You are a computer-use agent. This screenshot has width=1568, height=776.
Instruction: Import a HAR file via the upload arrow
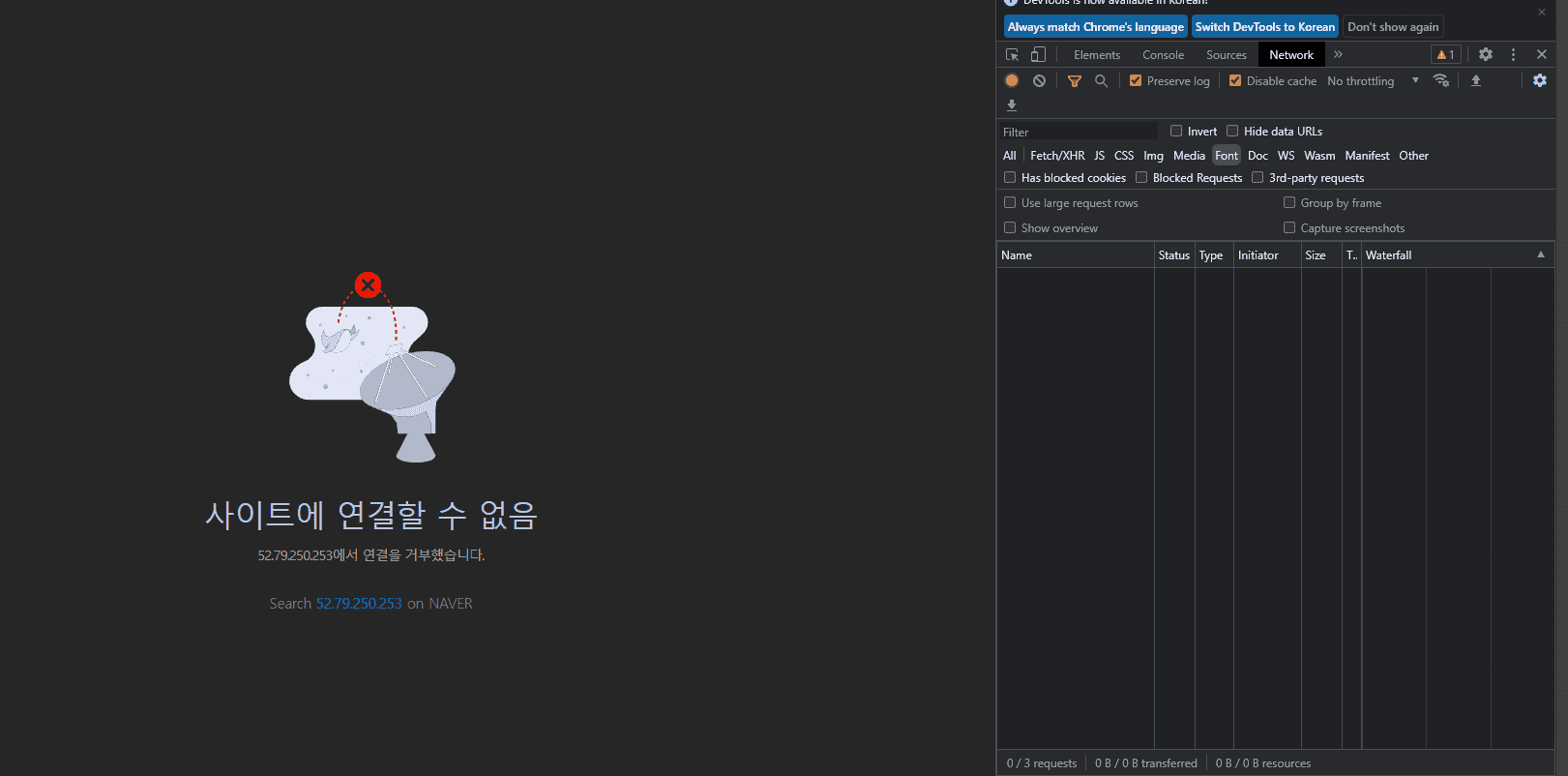tap(1476, 81)
